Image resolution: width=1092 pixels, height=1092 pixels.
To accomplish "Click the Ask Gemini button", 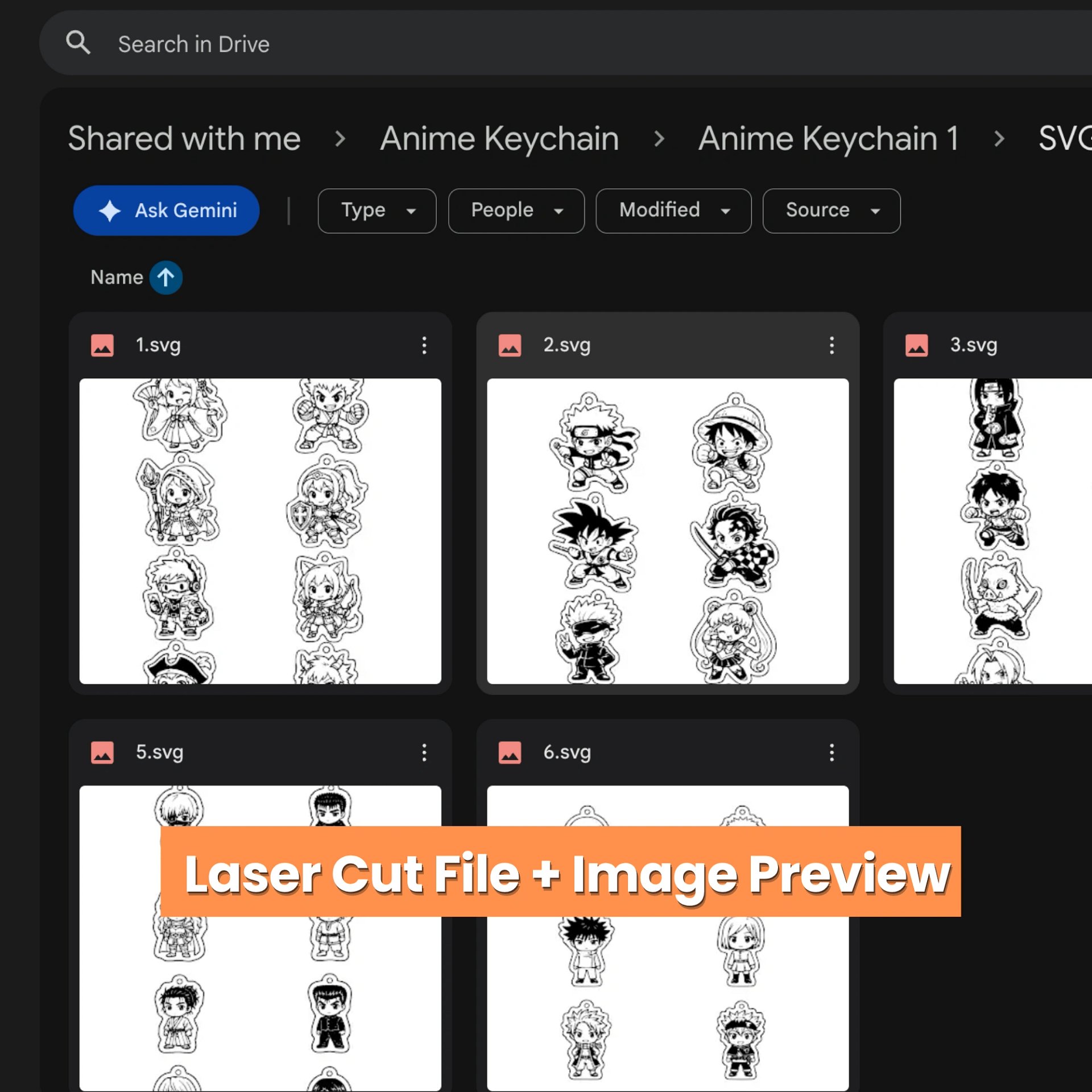I will [166, 210].
